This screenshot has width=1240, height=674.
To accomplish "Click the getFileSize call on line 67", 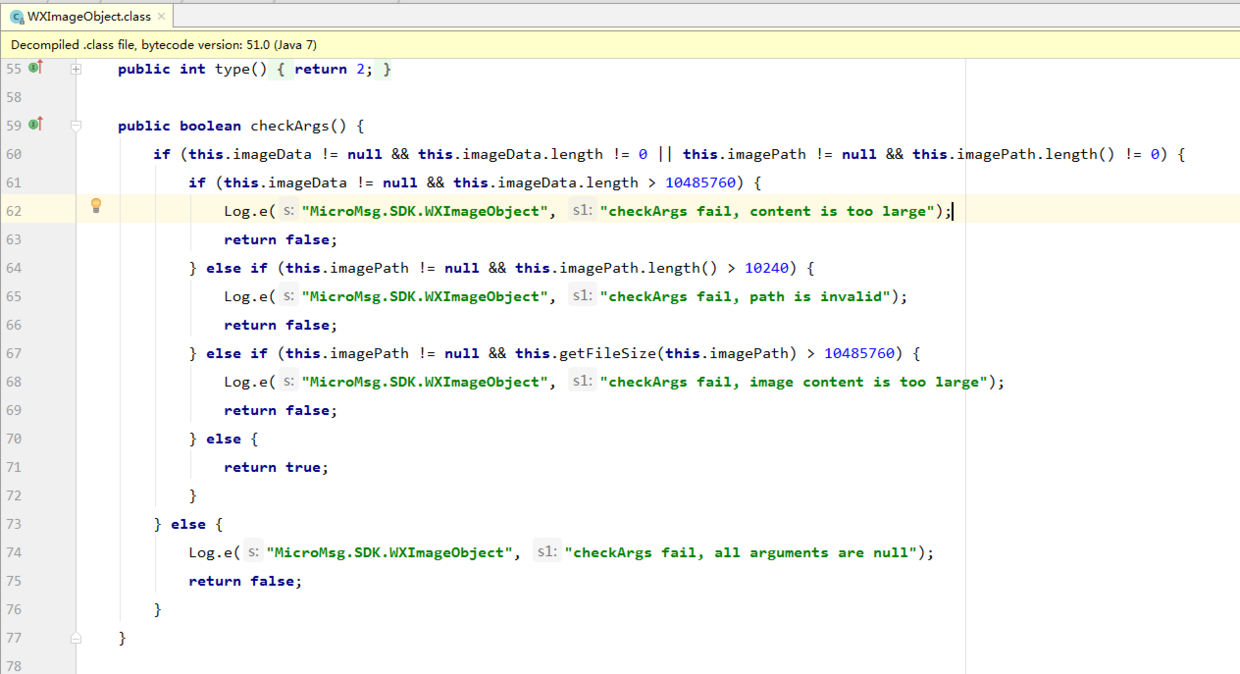I will coord(608,353).
